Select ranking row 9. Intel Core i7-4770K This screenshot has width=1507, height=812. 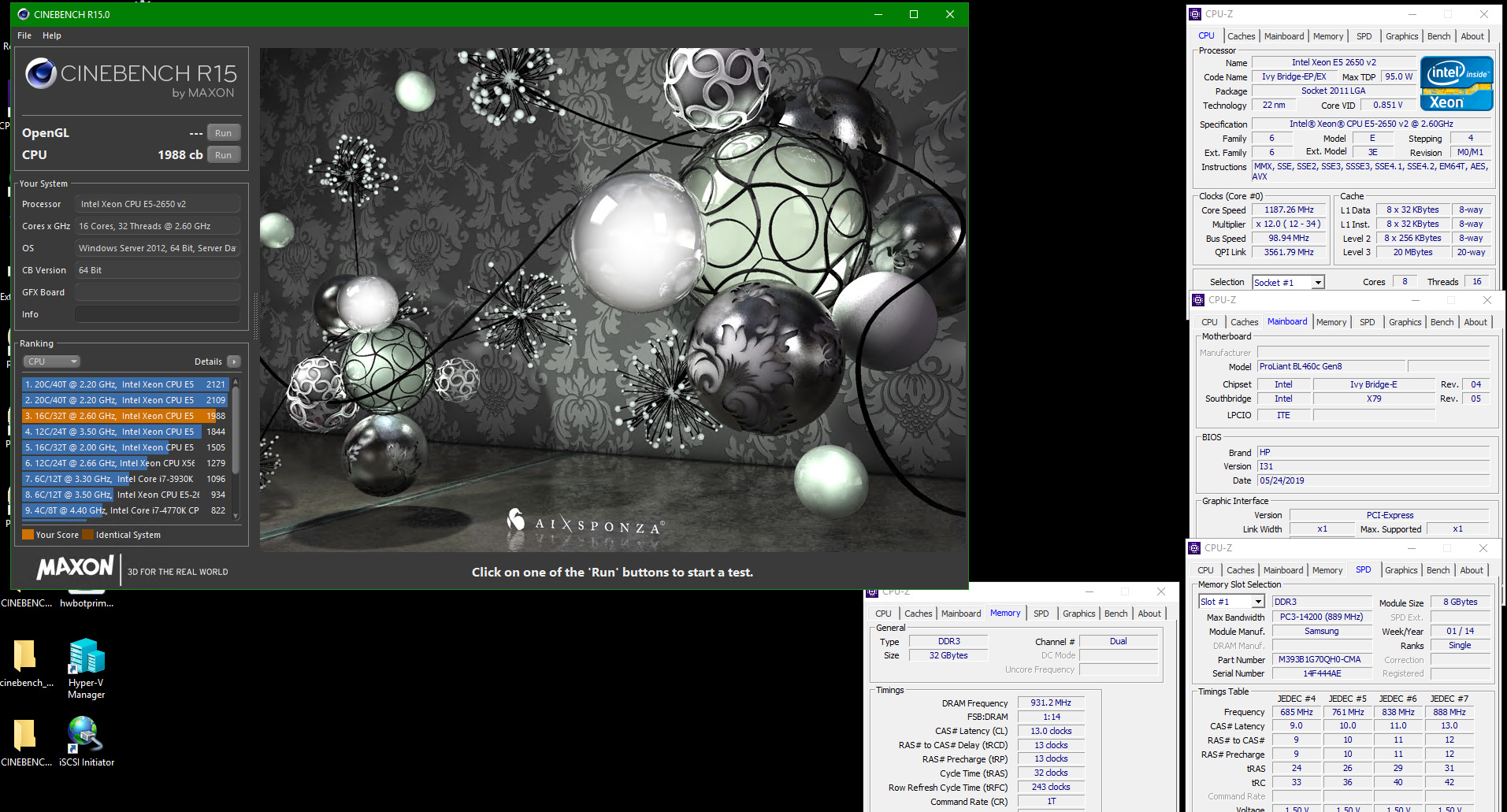coord(125,510)
